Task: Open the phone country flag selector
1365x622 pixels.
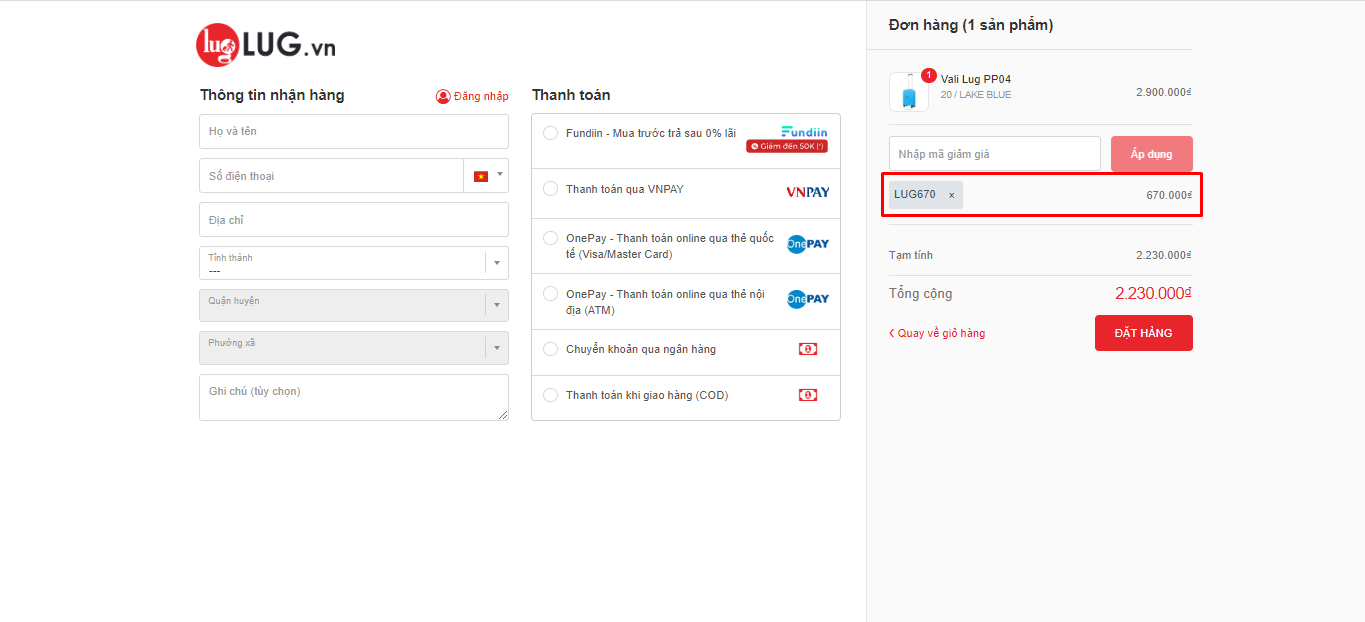Action: pyautogui.click(x=486, y=176)
